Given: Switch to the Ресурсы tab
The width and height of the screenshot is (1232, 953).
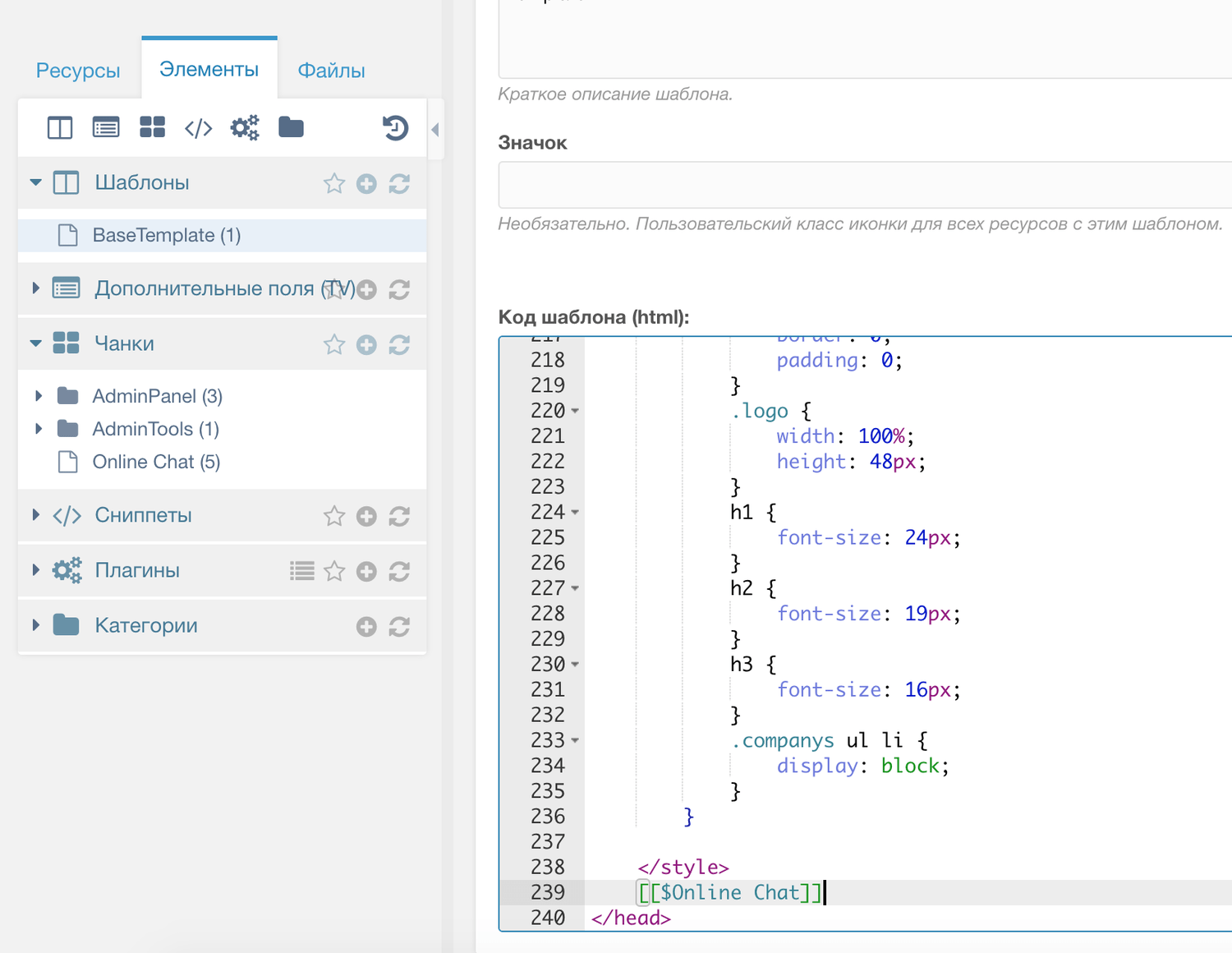Looking at the screenshot, I should coord(78,71).
